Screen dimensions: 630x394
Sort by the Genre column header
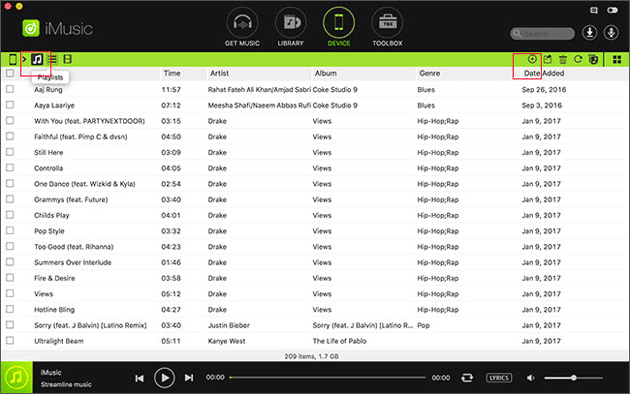click(430, 73)
